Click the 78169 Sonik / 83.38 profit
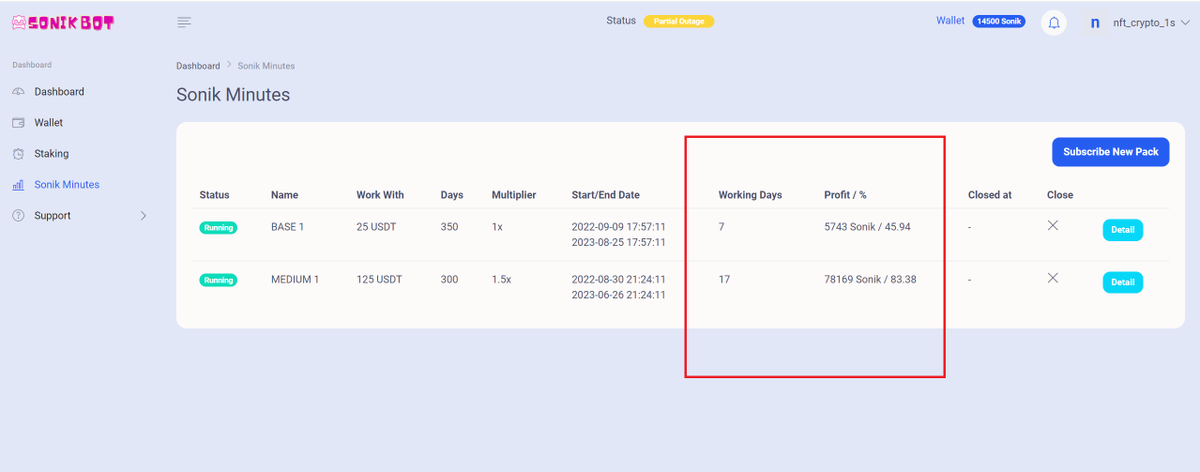 (x=870, y=279)
